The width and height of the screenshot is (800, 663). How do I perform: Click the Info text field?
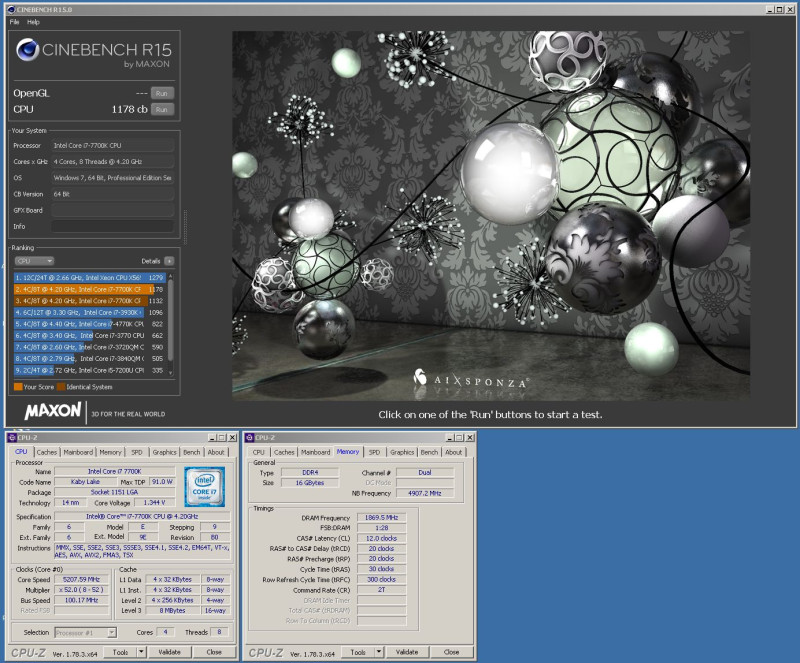pos(112,226)
